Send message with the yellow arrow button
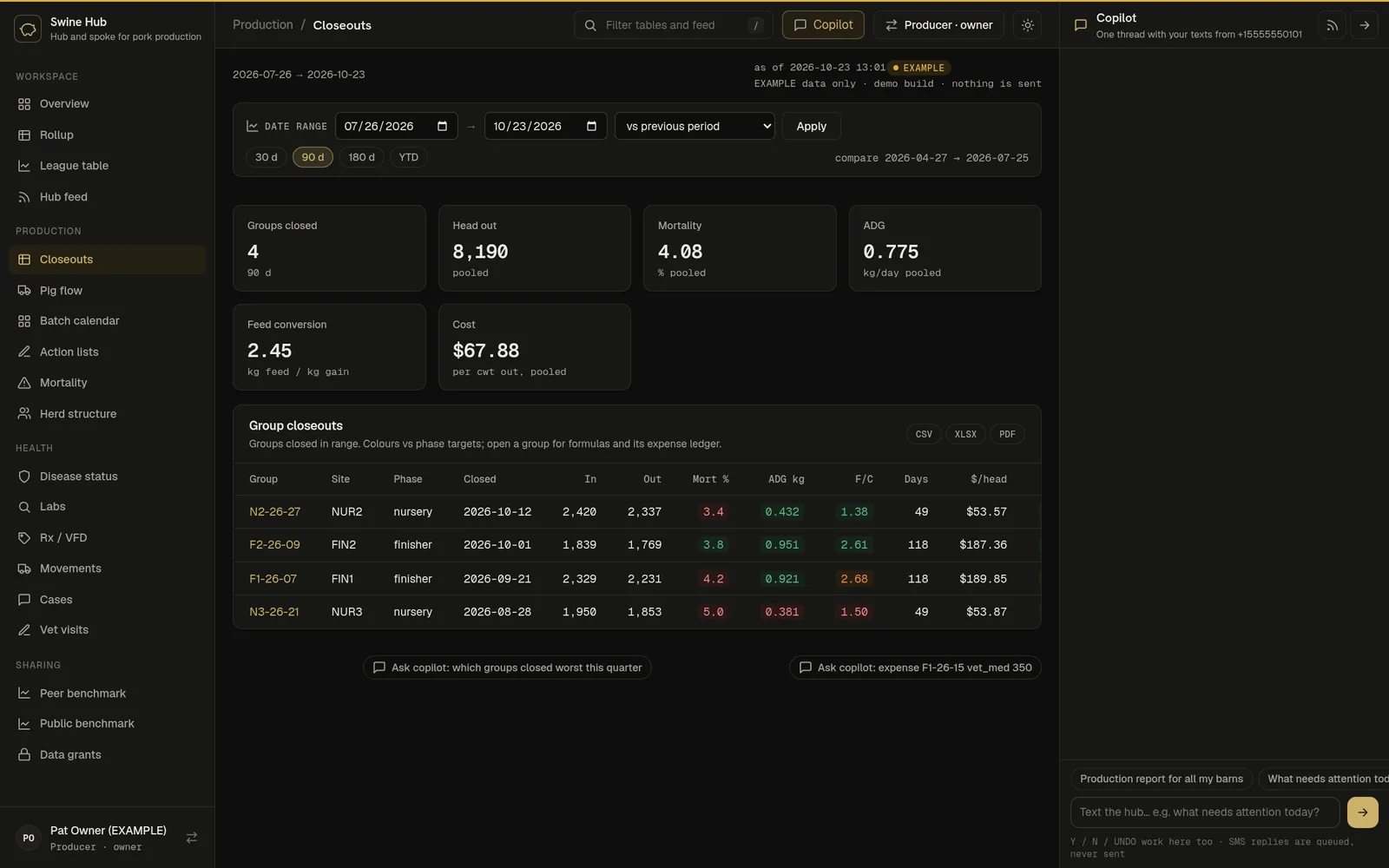The image size is (1389, 868). click(x=1363, y=812)
